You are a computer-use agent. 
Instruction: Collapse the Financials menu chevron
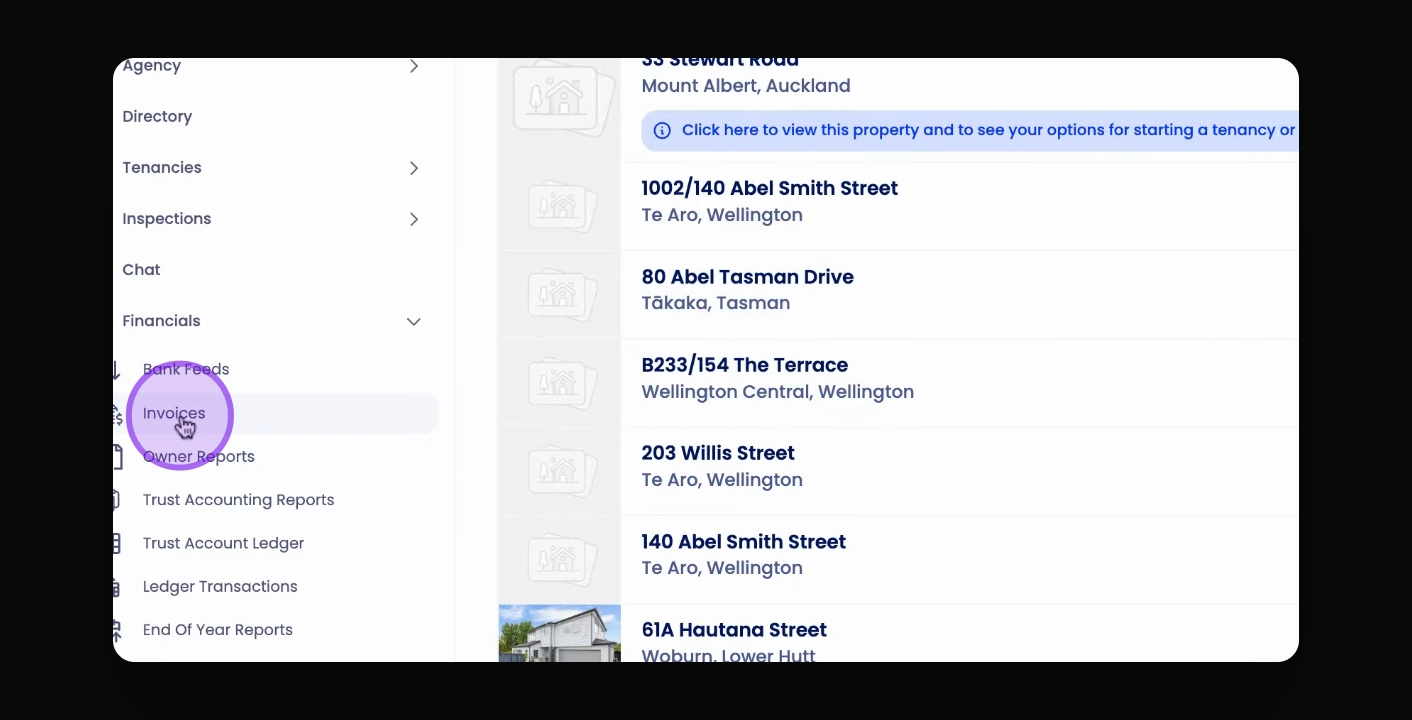coord(414,321)
